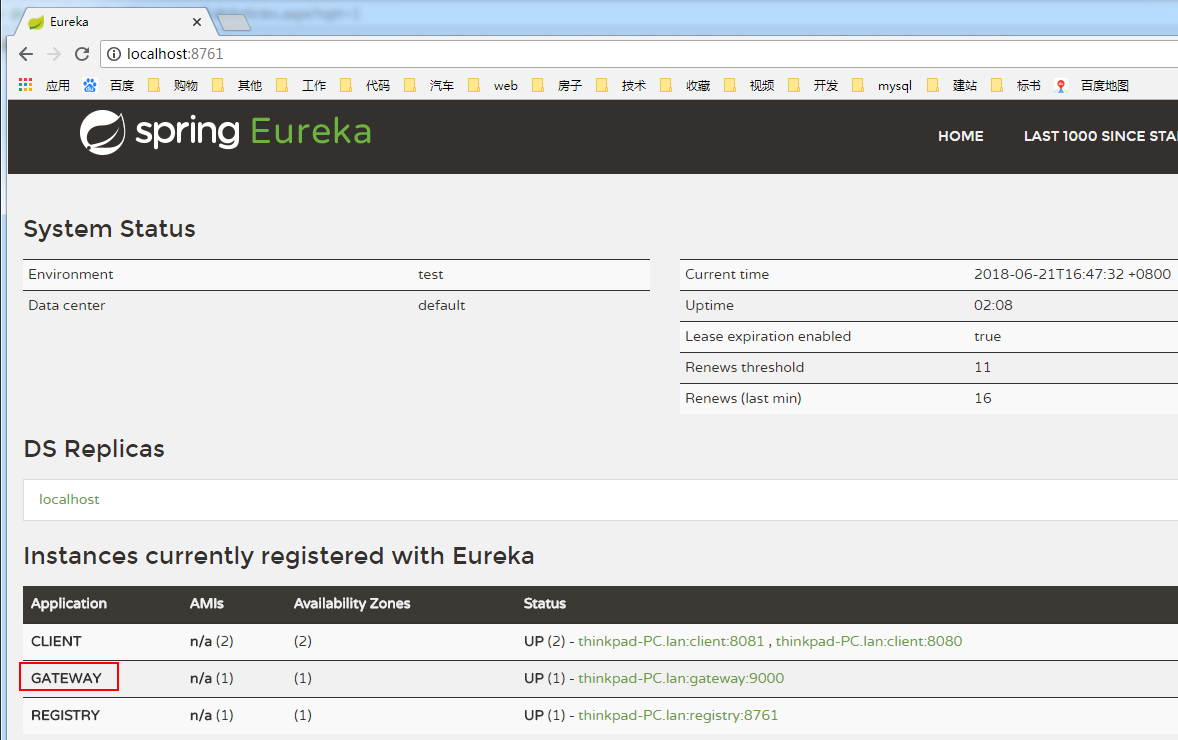The height and width of the screenshot is (740, 1178).
Task: Open the thinkpad-PC.lan:client:8081 instance link
Action: coord(671,641)
